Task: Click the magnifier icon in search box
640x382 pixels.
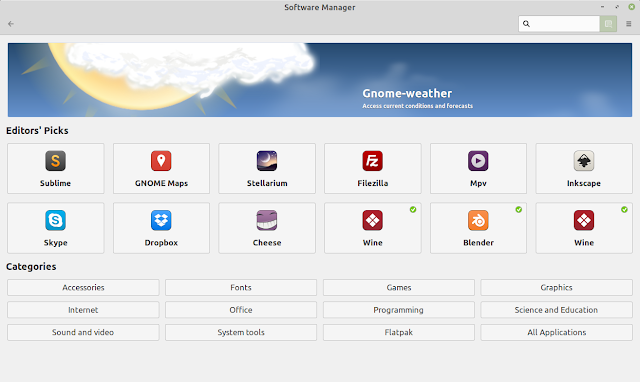Action: 527,24
